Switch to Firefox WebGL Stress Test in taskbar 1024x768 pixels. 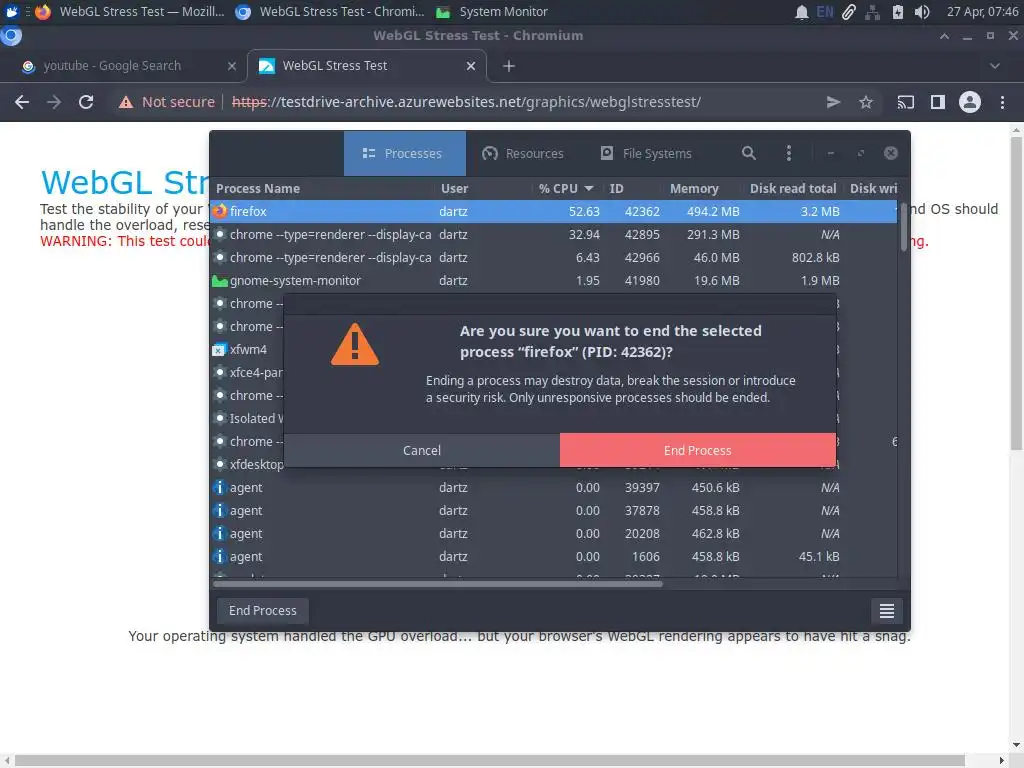(x=129, y=12)
